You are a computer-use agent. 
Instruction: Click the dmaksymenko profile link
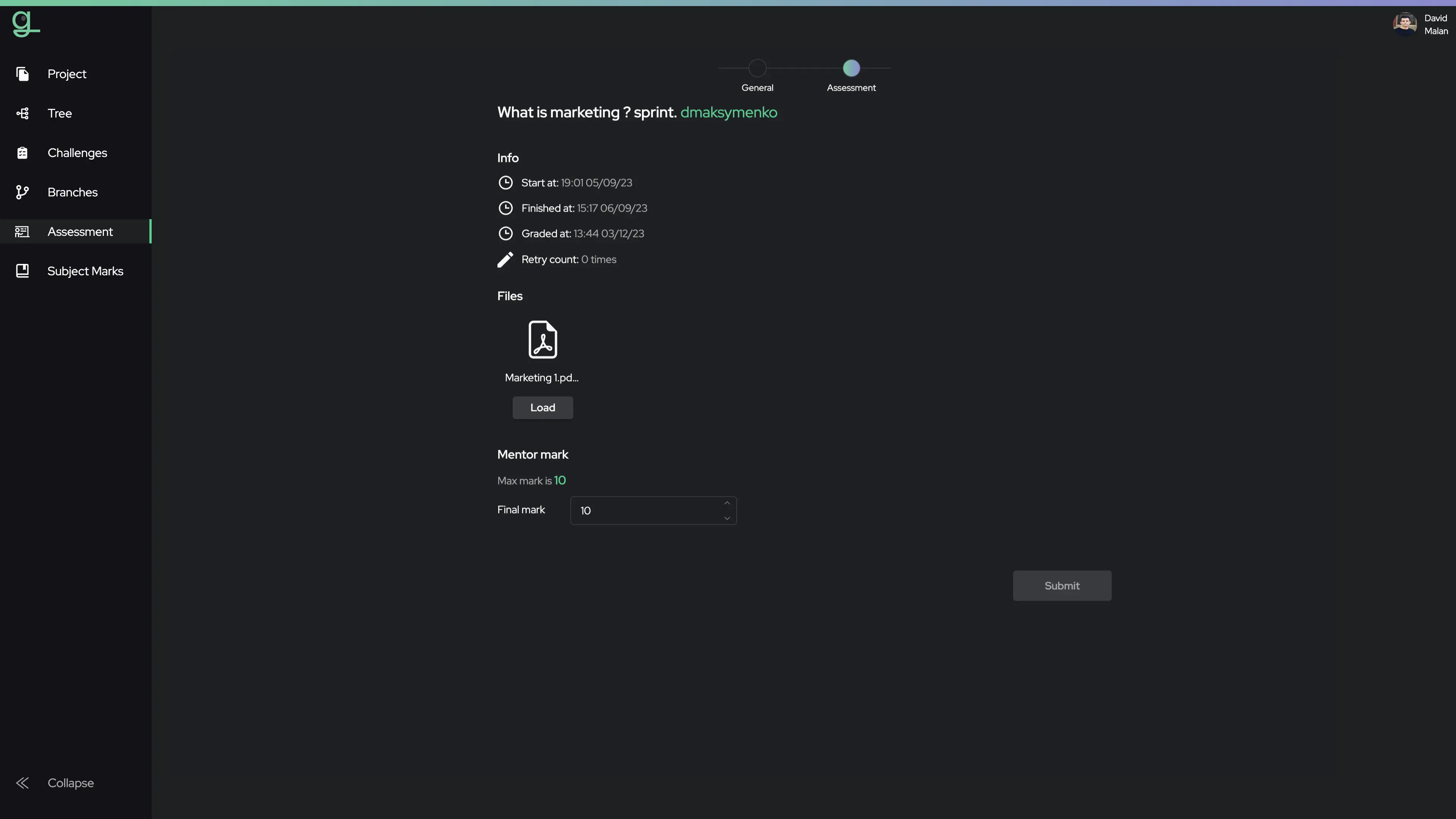[x=728, y=111]
